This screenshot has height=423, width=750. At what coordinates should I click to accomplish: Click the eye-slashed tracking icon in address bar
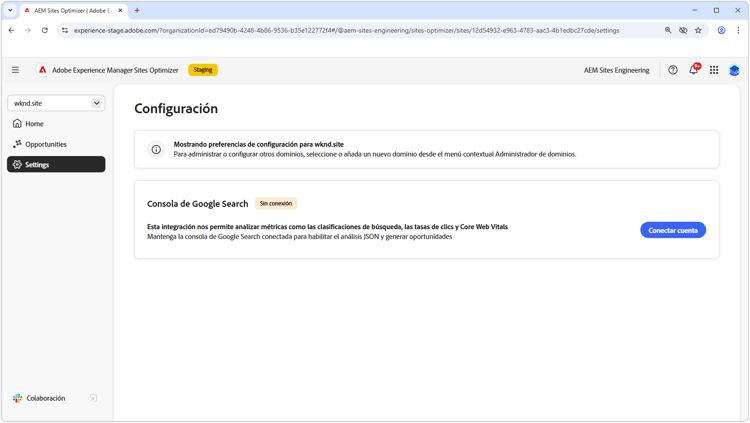click(683, 30)
